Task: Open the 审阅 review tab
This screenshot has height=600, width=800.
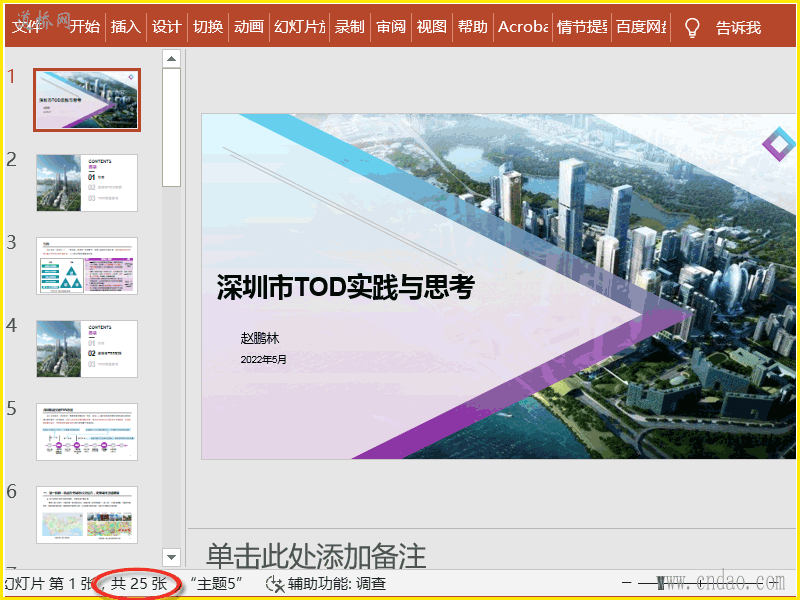Action: (391, 27)
